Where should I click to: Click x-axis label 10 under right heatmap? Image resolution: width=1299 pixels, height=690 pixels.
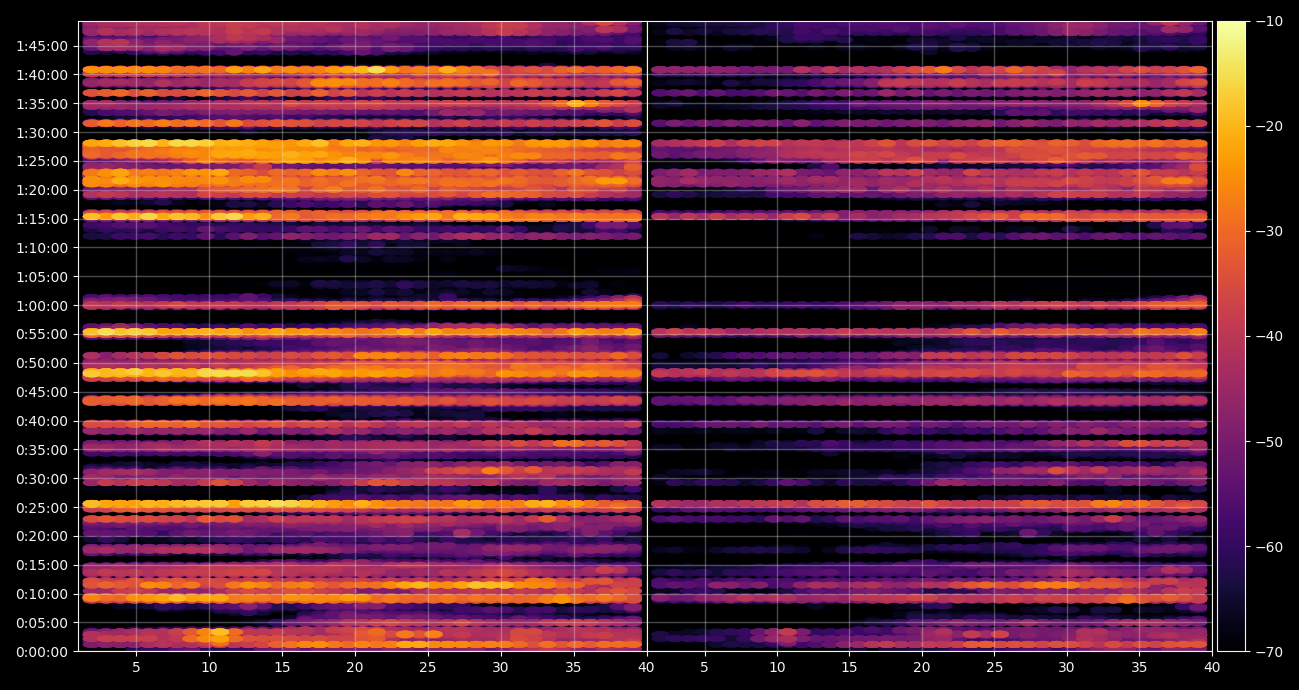click(776, 668)
